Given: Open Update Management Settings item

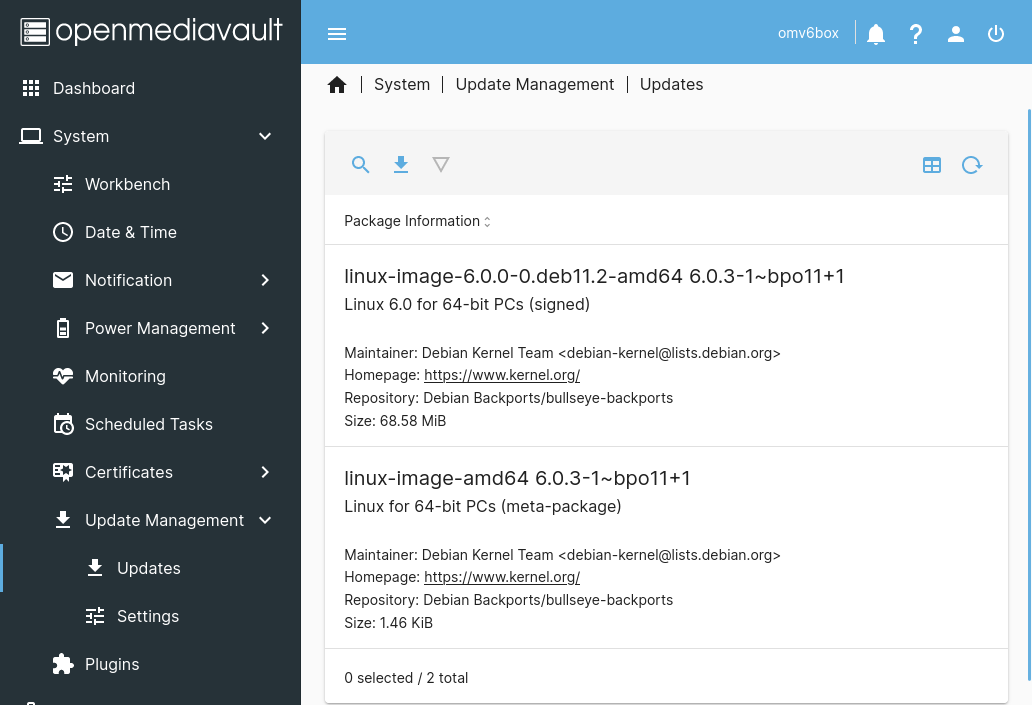Looking at the screenshot, I should pyautogui.click(x=150, y=617).
